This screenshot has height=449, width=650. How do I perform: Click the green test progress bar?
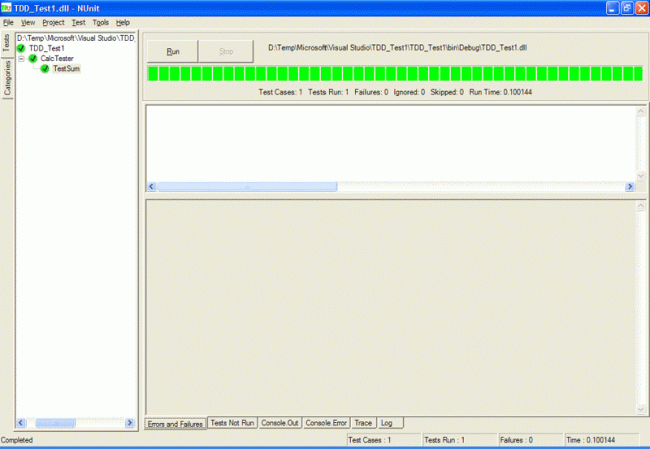(395, 74)
